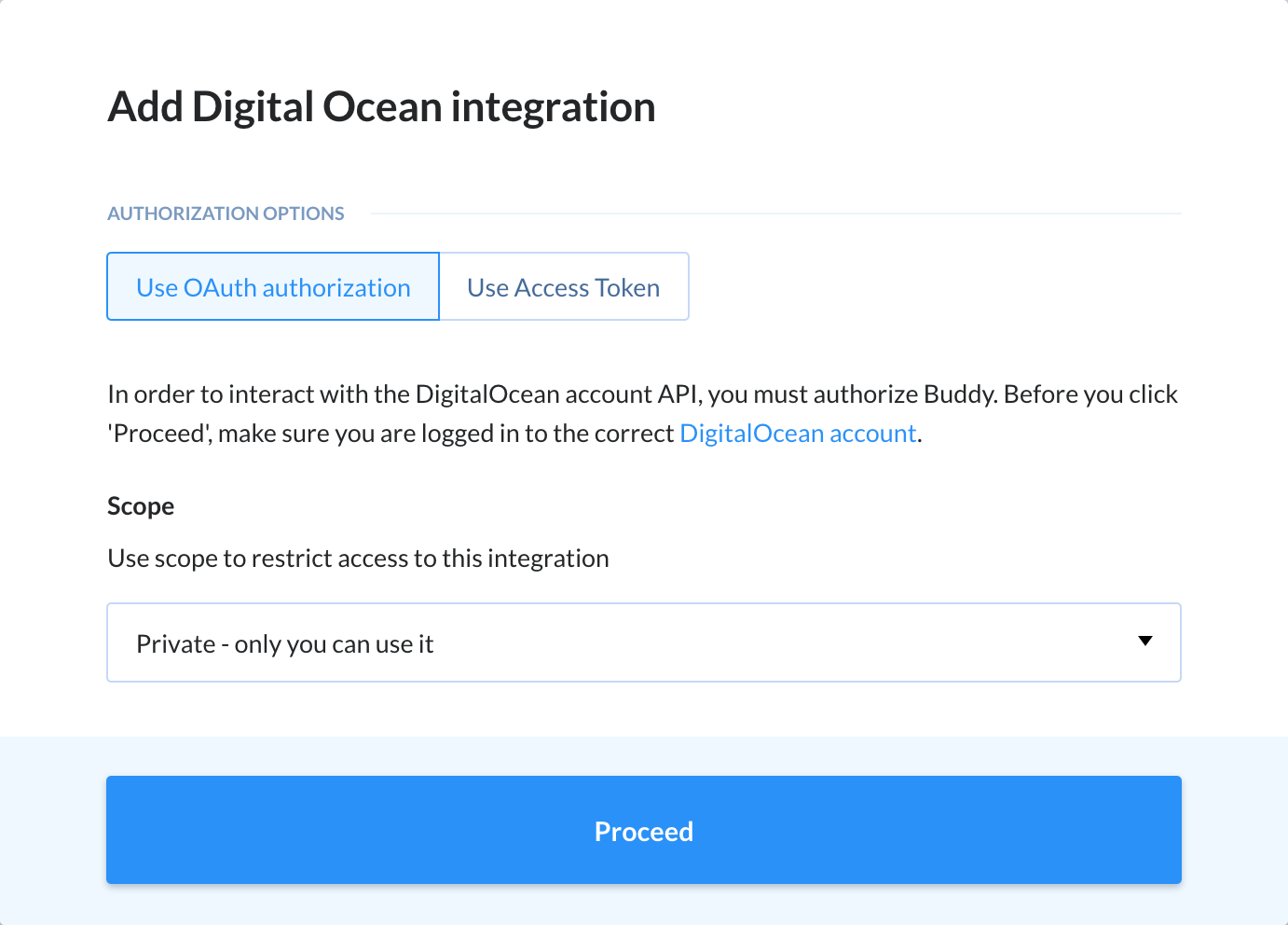Click the Proceed button
1288x925 pixels.
point(644,830)
